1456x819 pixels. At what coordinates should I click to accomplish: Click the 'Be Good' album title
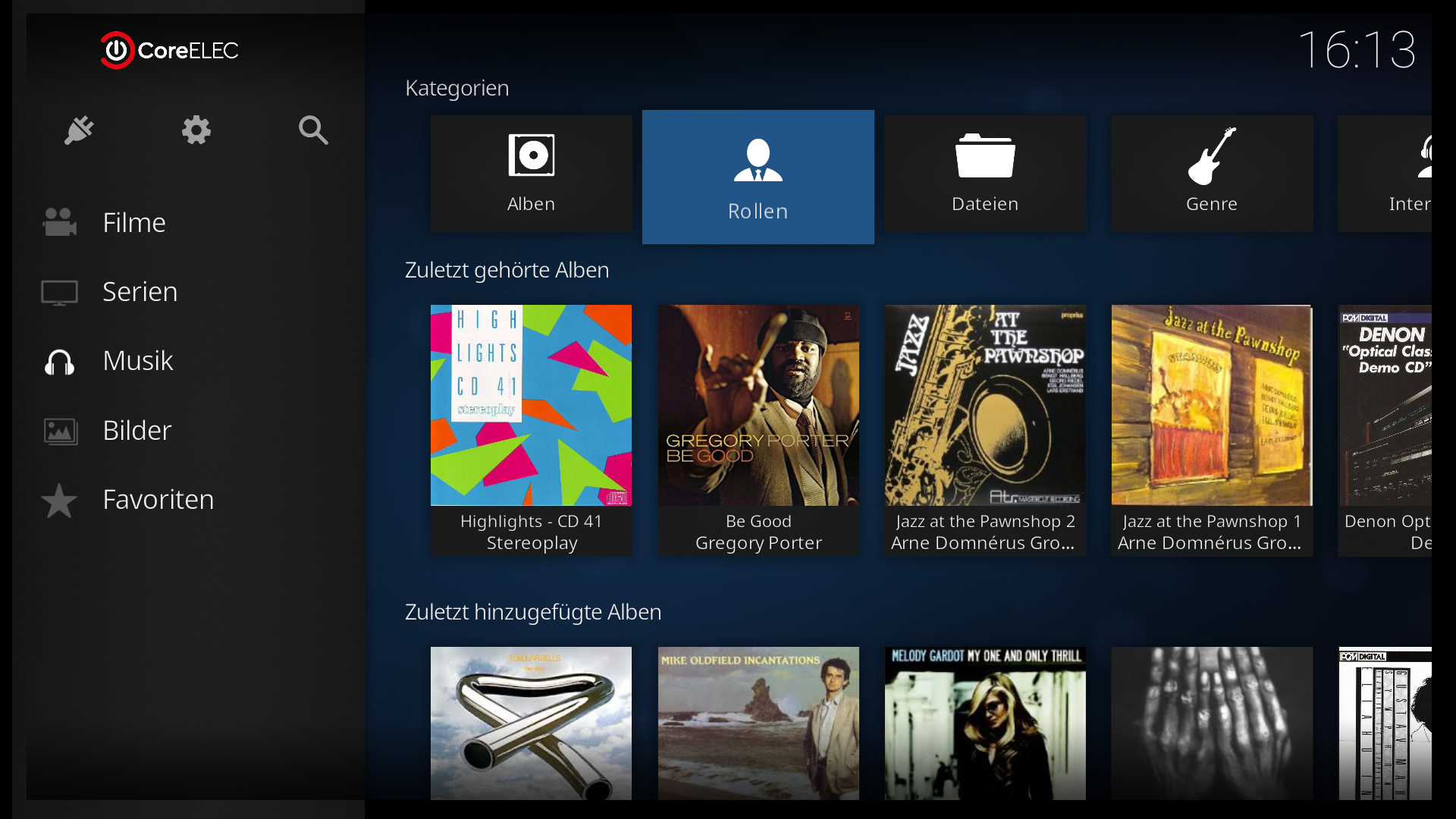[758, 522]
